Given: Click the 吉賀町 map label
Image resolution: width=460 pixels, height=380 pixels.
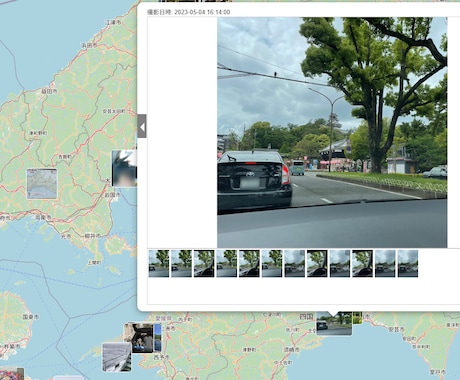Looking at the screenshot, I should (65, 156).
